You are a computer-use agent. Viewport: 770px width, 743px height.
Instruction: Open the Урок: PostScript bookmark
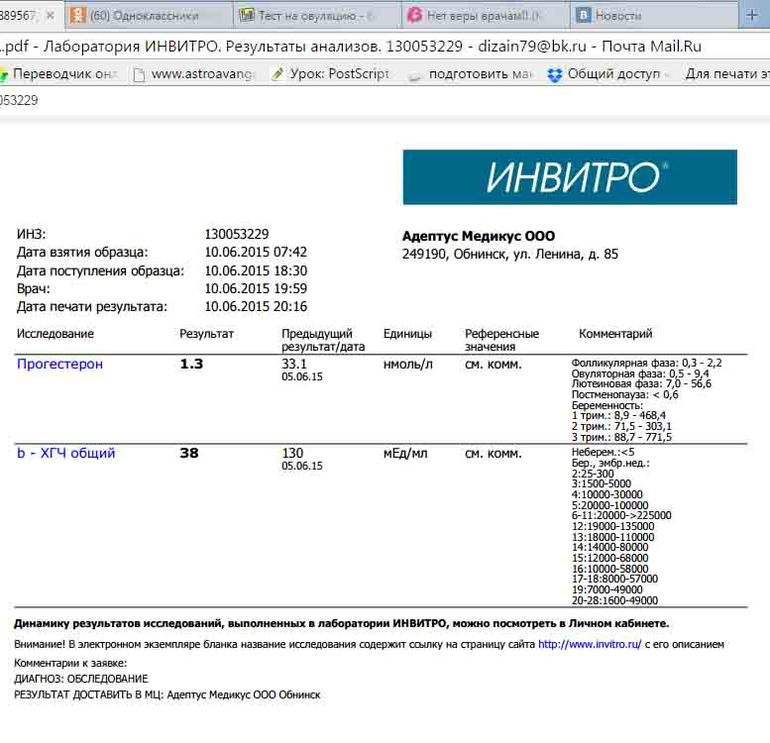click(x=330, y=74)
